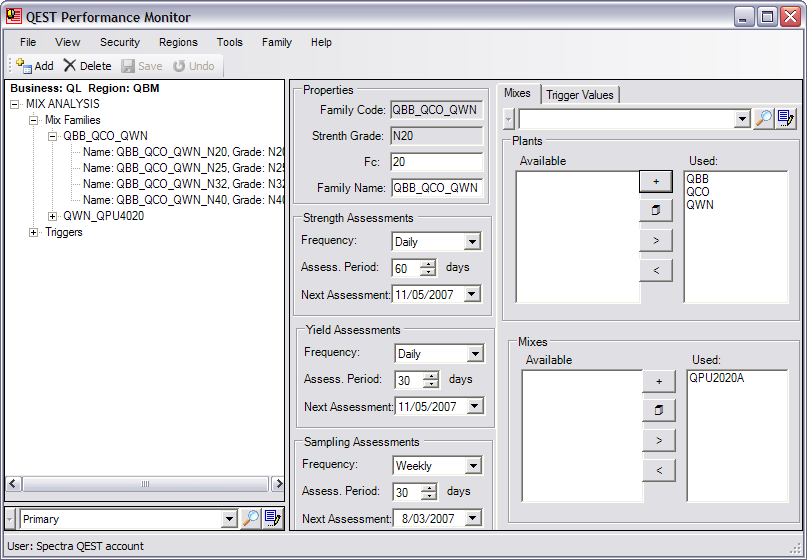The width and height of the screenshot is (807, 560).
Task: Click the copy-all icon button in Plants
Action: [x=656, y=211]
